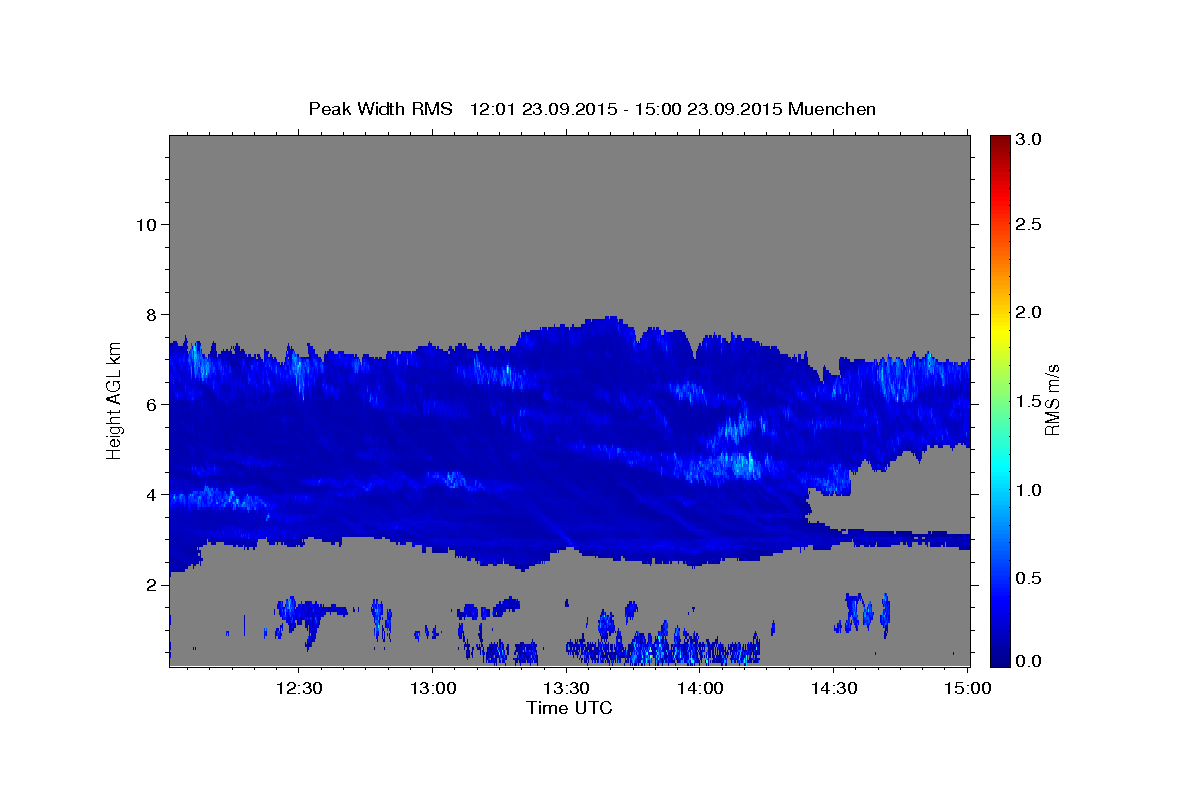Click the 'Muenchen' station name in title
The image size is (1200, 800).
pos(832,109)
